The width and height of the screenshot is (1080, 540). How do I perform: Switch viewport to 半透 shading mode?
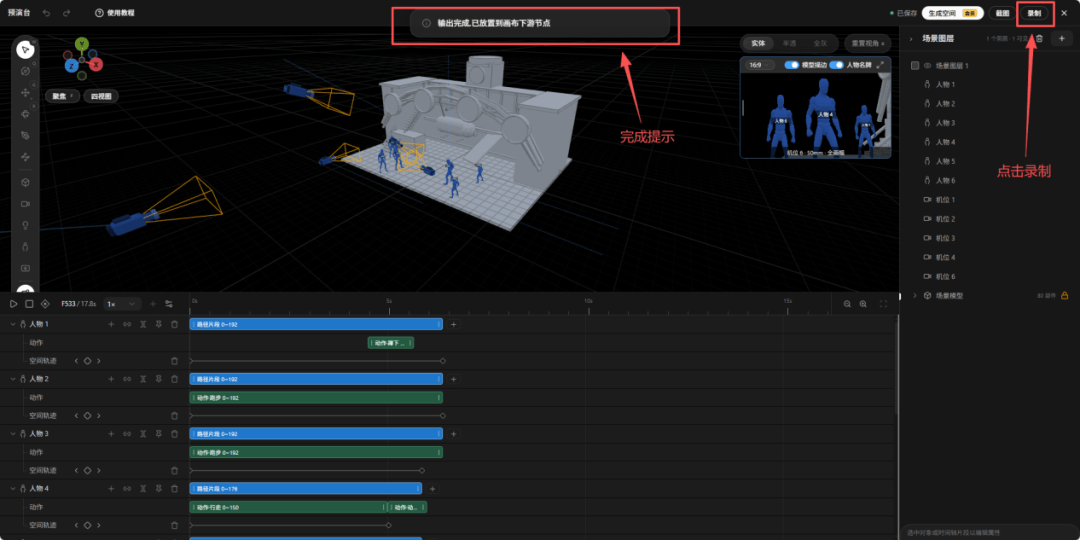pyautogui.click(x=789, y=43)
